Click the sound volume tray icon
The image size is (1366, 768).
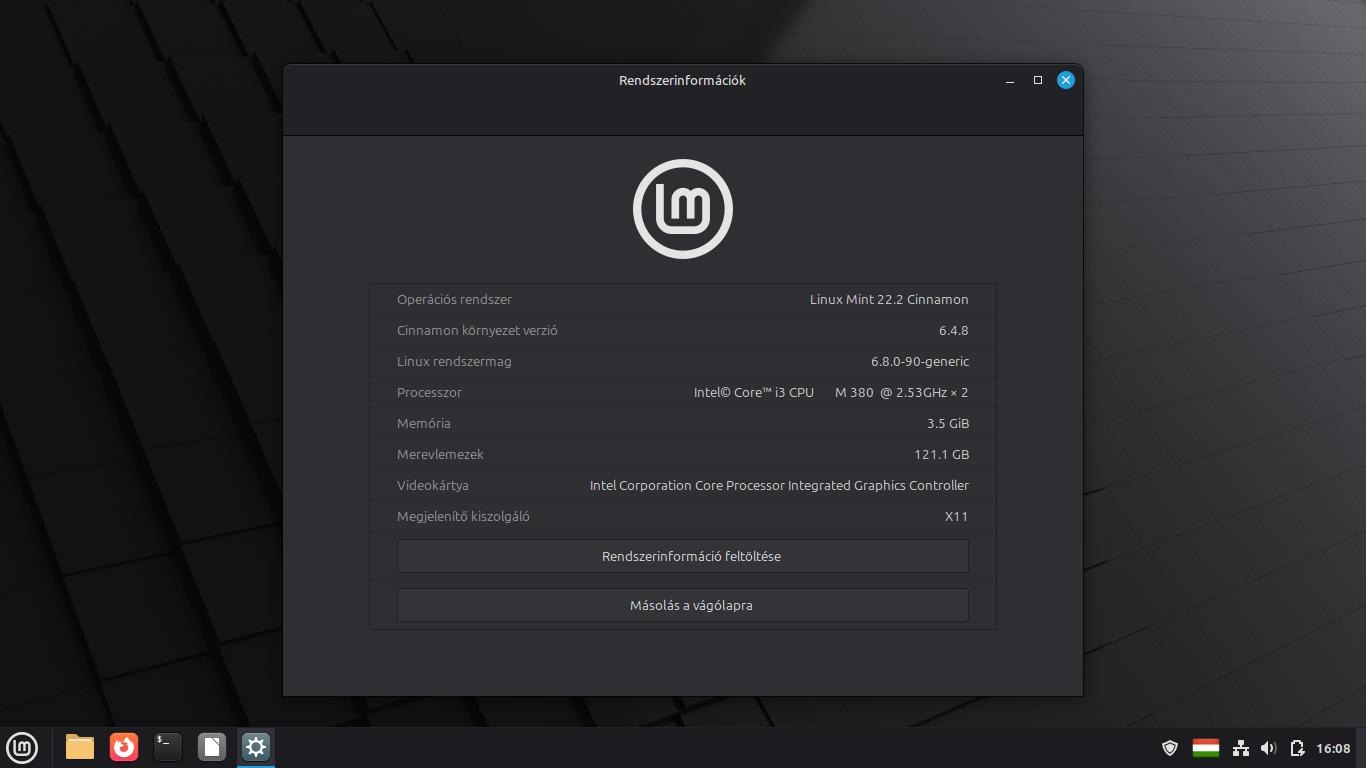point(1269,748)
